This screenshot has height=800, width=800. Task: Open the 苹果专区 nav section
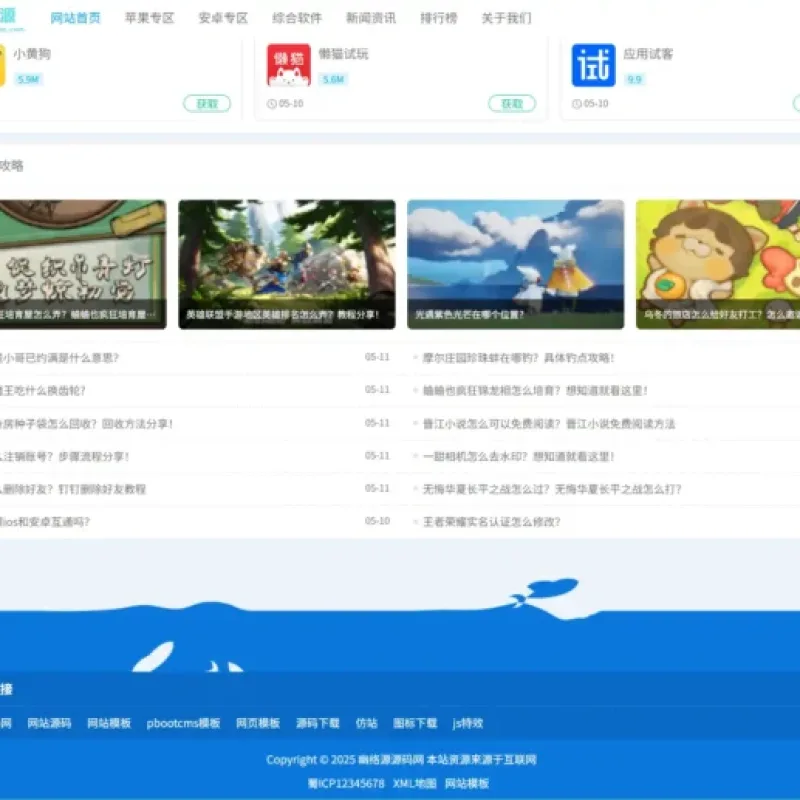pyautogui.click(x=149, y=18)
